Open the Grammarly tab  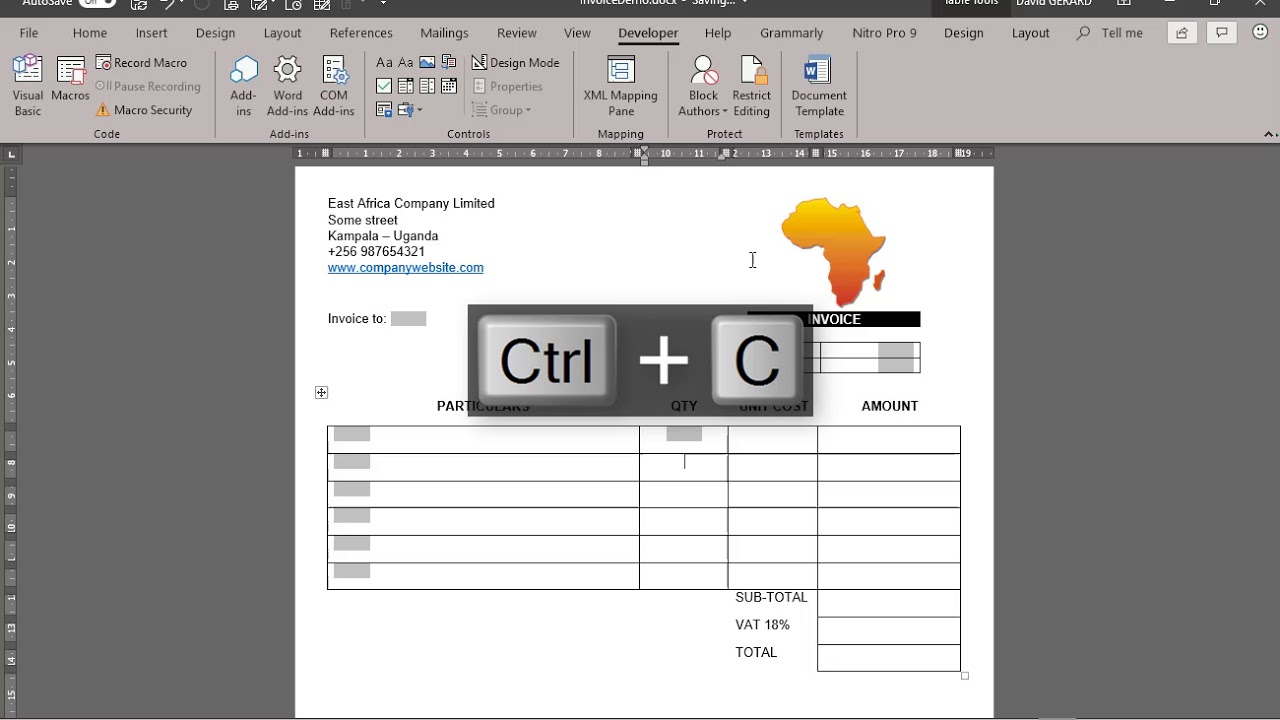click(x=791, y=33)
